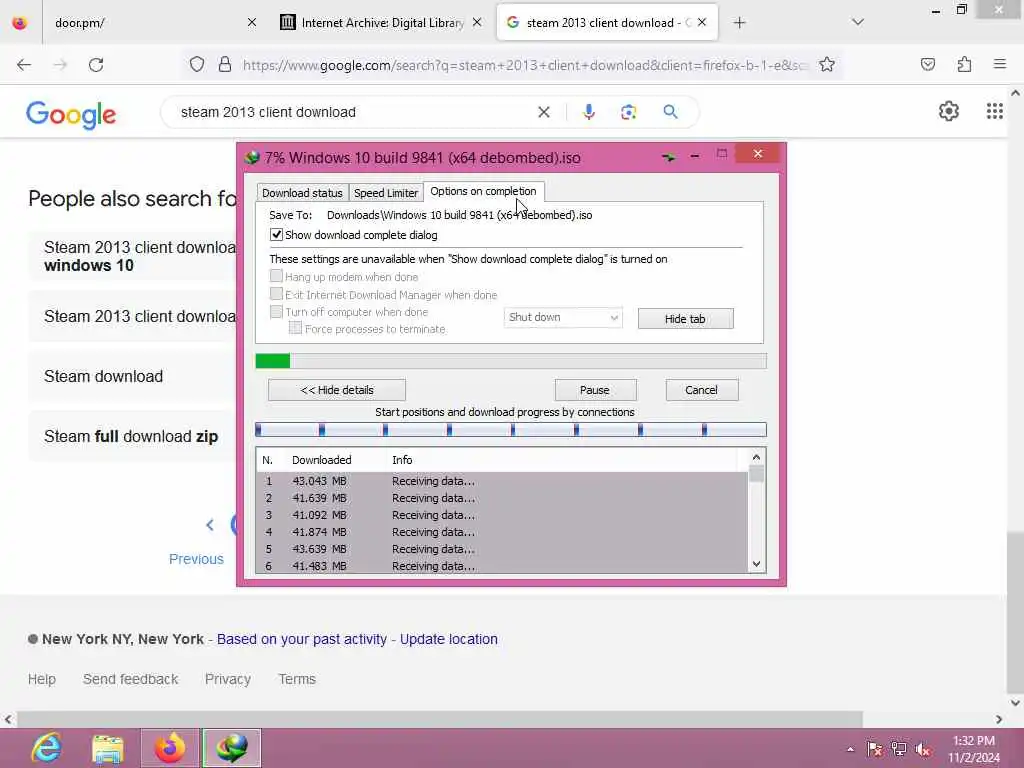Select Internet Download Manager taskbar button
The image size is (1024, 768).
click(x=232, y=748)
